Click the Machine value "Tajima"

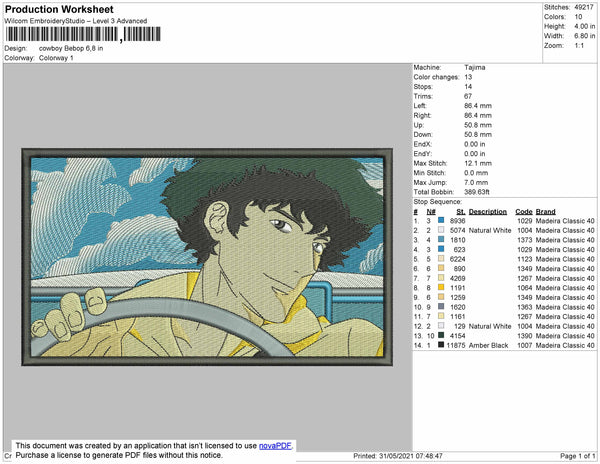click(475, 67)
